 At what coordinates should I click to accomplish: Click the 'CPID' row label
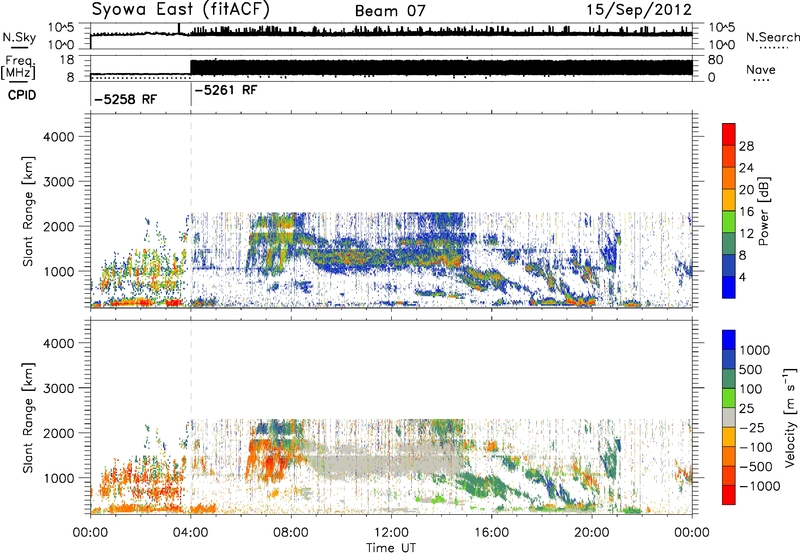(x=22, y=95)
